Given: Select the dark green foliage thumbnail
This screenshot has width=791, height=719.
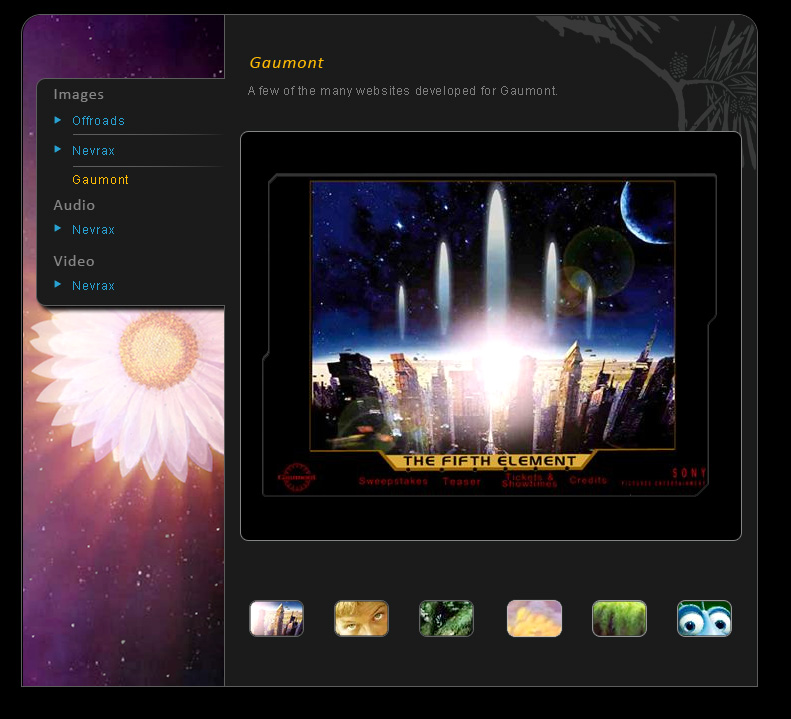Looking at the screenshot, I should point(446,618).
